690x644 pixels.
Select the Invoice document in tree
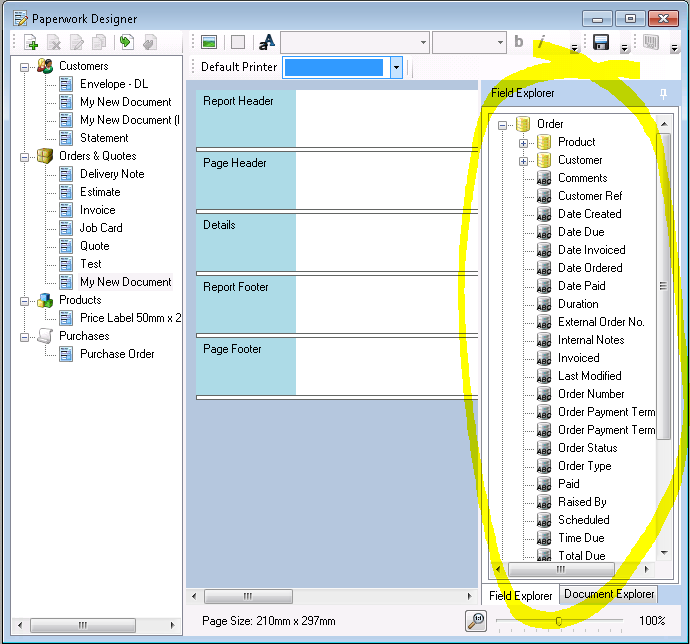(97, 210)
